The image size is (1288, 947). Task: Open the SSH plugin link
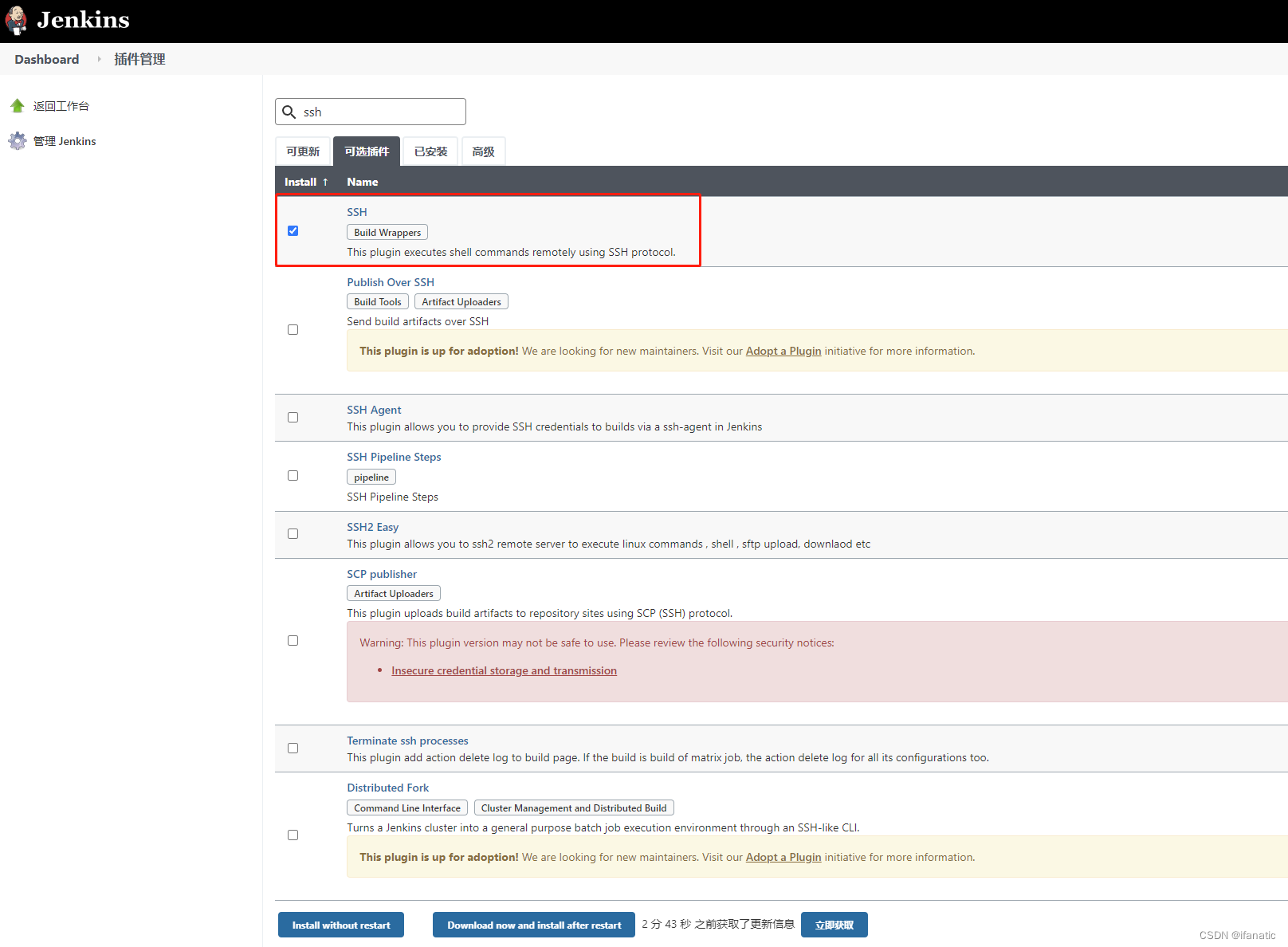[x=357, y=212]
